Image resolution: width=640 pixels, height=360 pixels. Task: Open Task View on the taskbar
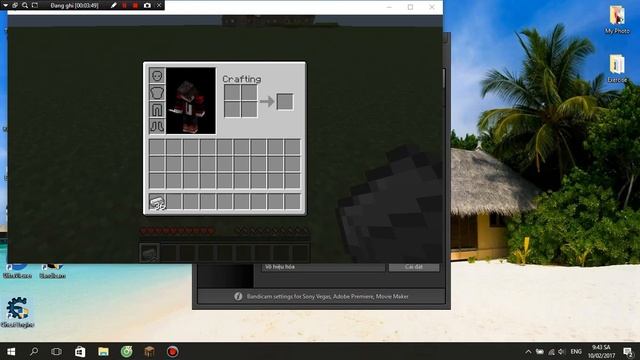[x=57, y=351]
